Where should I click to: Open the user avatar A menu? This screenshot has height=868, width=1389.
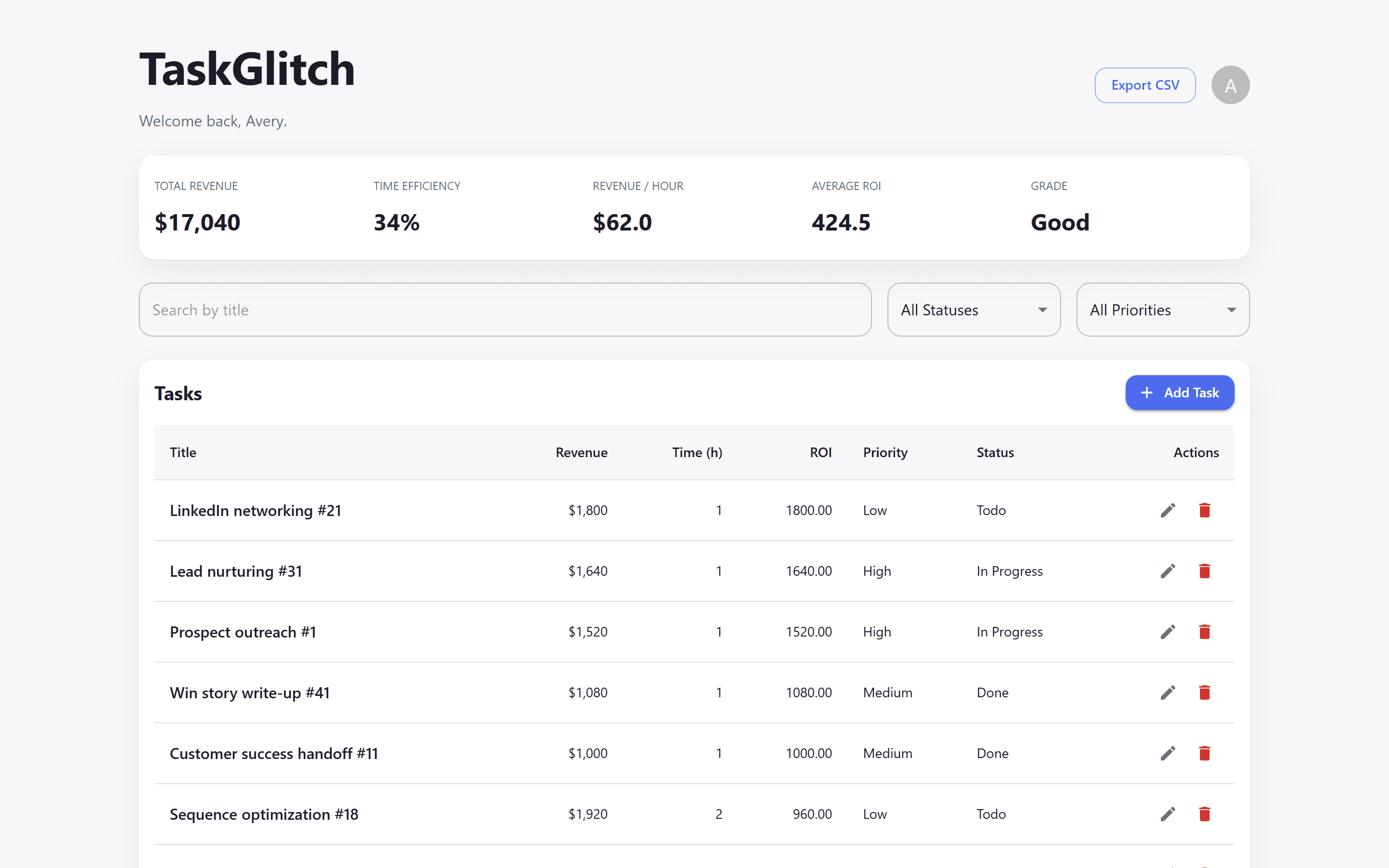[1230, 85]
